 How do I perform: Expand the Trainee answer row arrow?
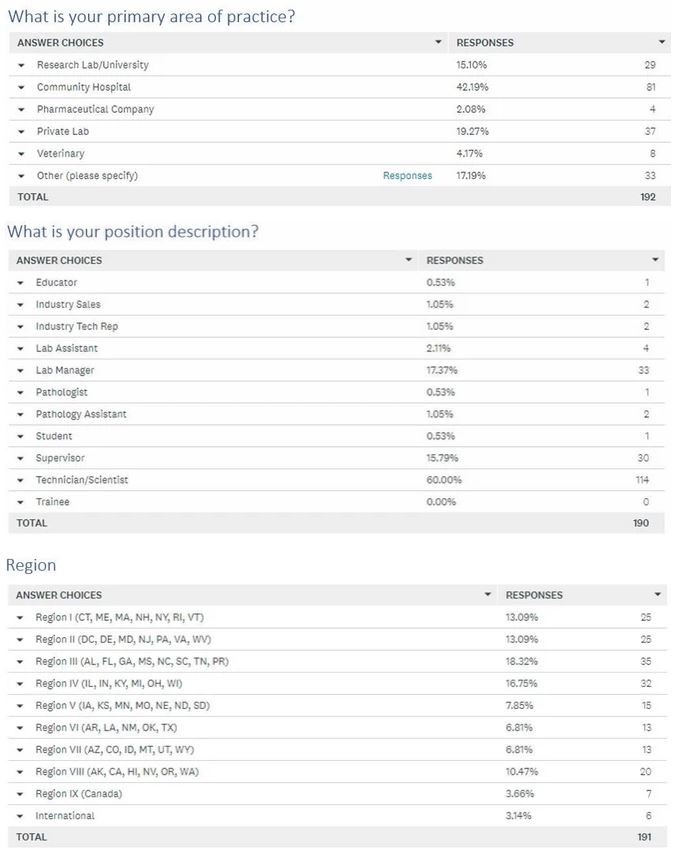pyautogui.click(x=22, y=502)
